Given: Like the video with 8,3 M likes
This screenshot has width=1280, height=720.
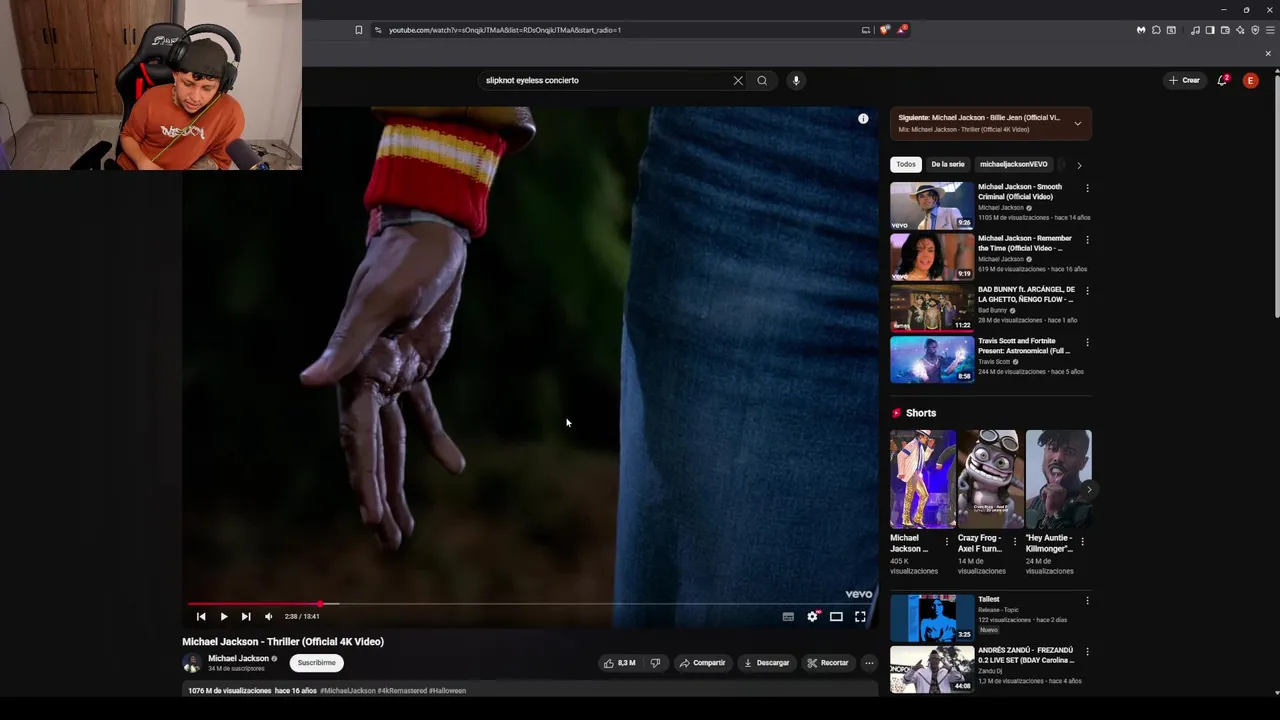Looking at the screenshot, I should pos(619,663).
